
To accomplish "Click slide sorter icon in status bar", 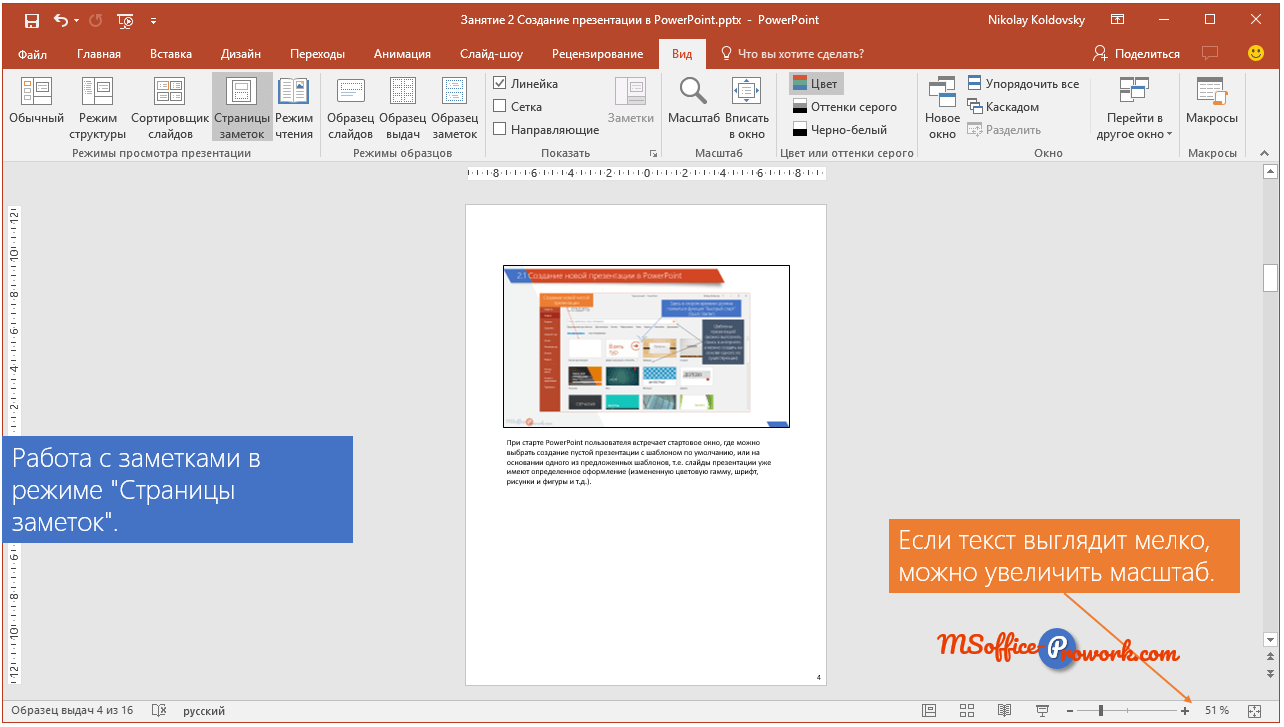I will [x=967, y=710].
